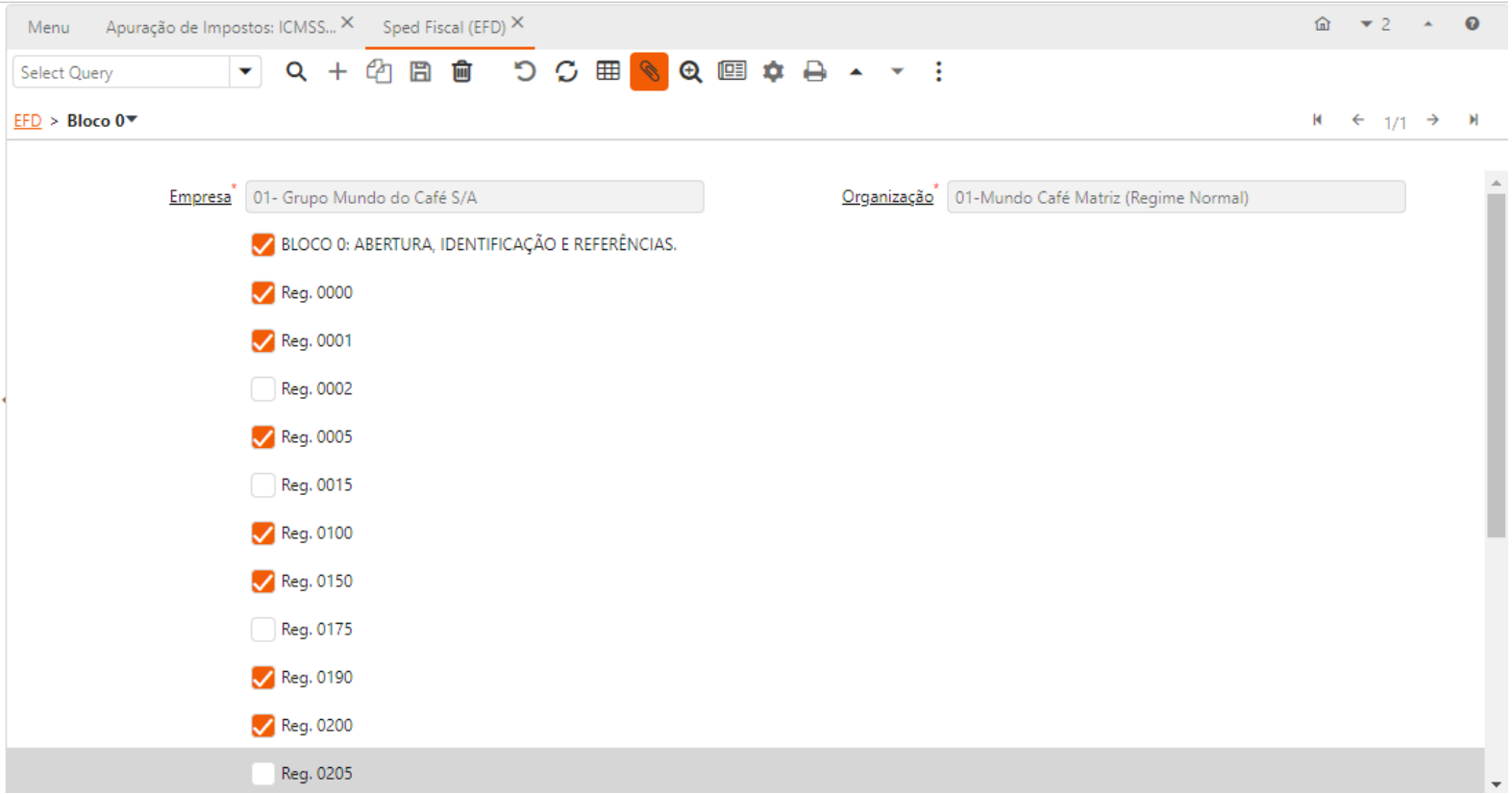Enable the Reg. 0002 checkbox
The image size is (1512, 794).
262,389
